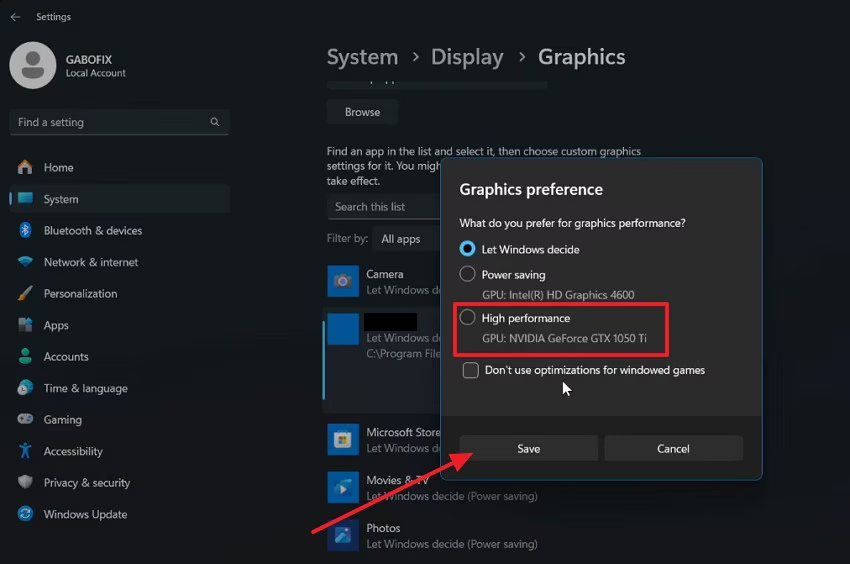Go to Display breadcrumb
Image resolution: width=850 pixels, height=564 pixels.
point(467,57)
